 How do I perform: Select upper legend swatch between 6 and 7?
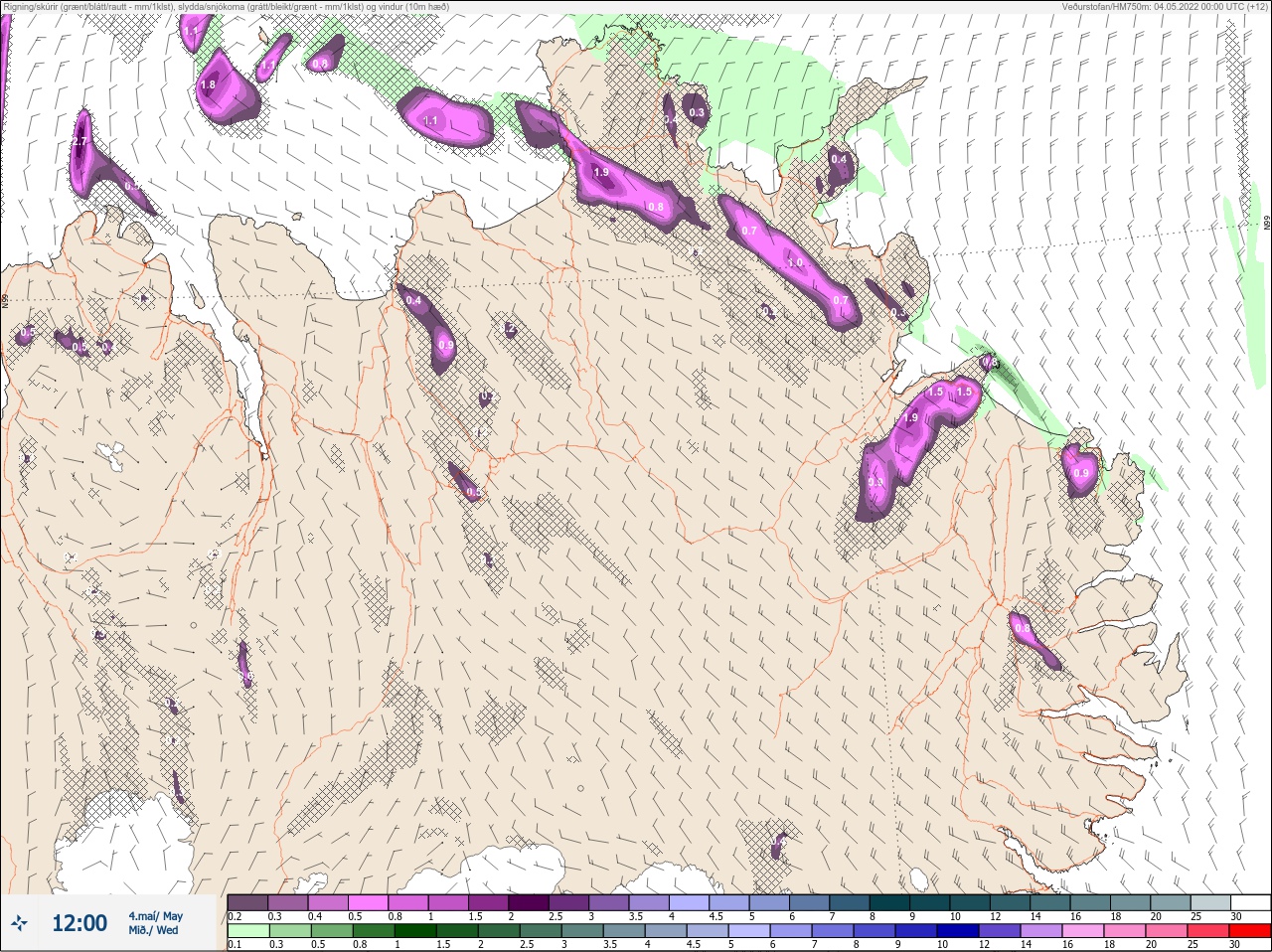[x=810, y=902]
